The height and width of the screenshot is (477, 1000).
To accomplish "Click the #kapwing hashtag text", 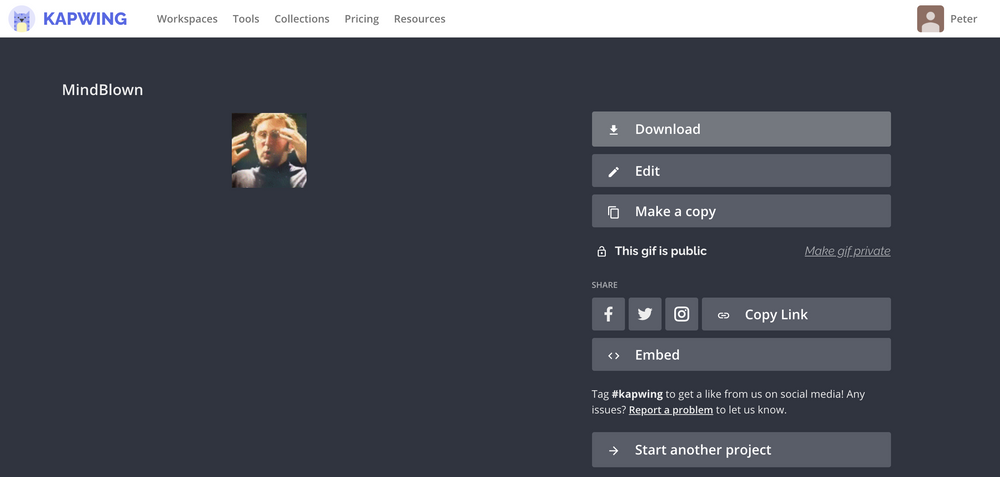I will tap(637, 394).
